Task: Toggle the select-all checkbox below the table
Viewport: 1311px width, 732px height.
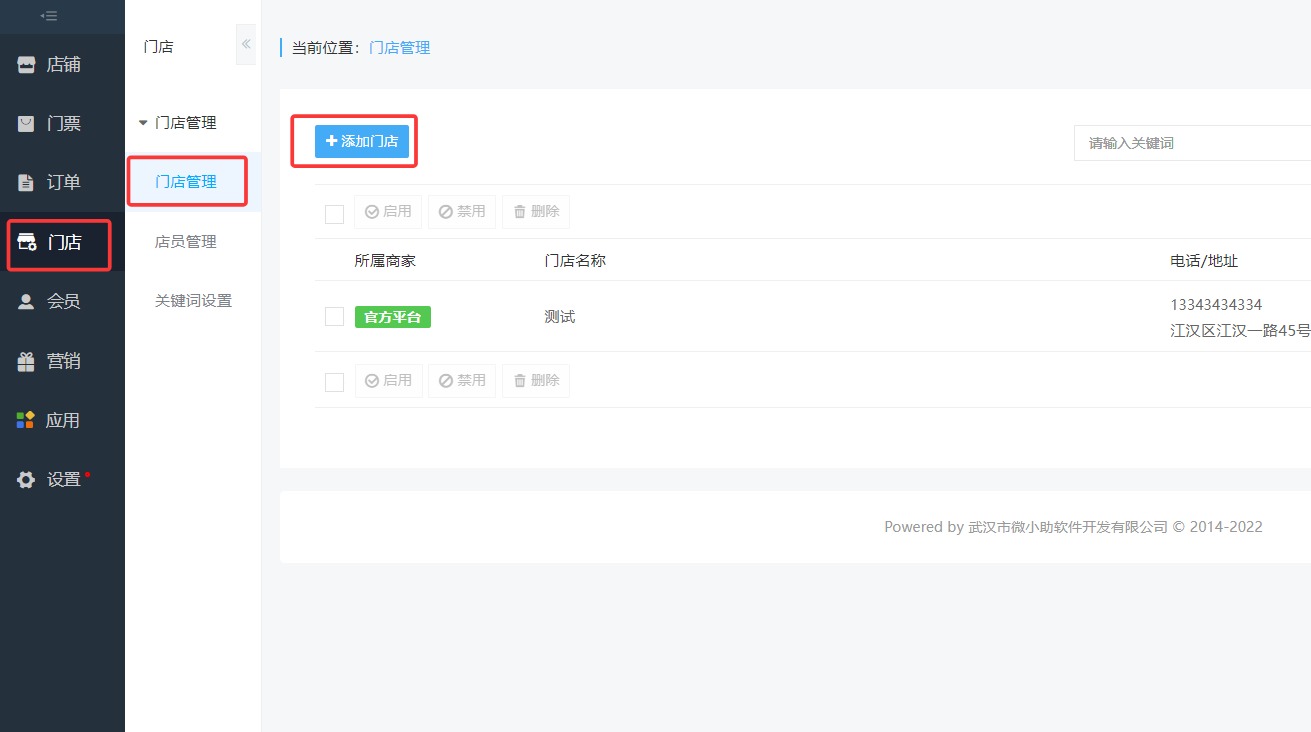Action: [x=334, y=381]
